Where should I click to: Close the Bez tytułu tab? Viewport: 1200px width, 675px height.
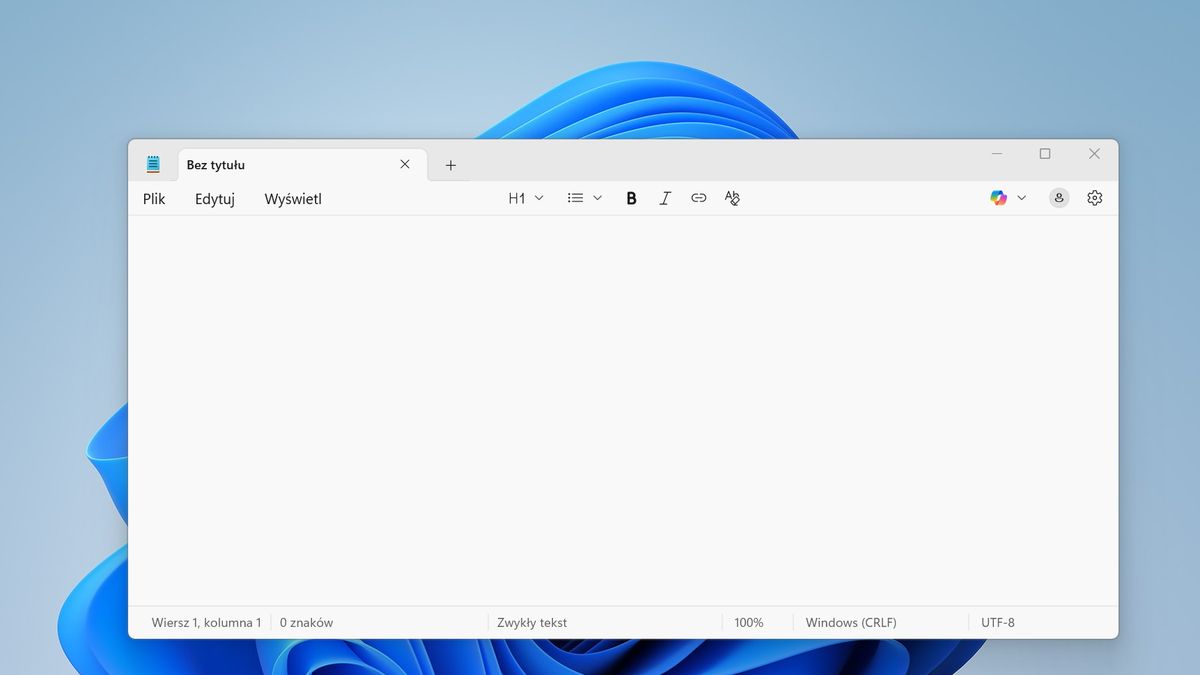[x=405, y=165]
